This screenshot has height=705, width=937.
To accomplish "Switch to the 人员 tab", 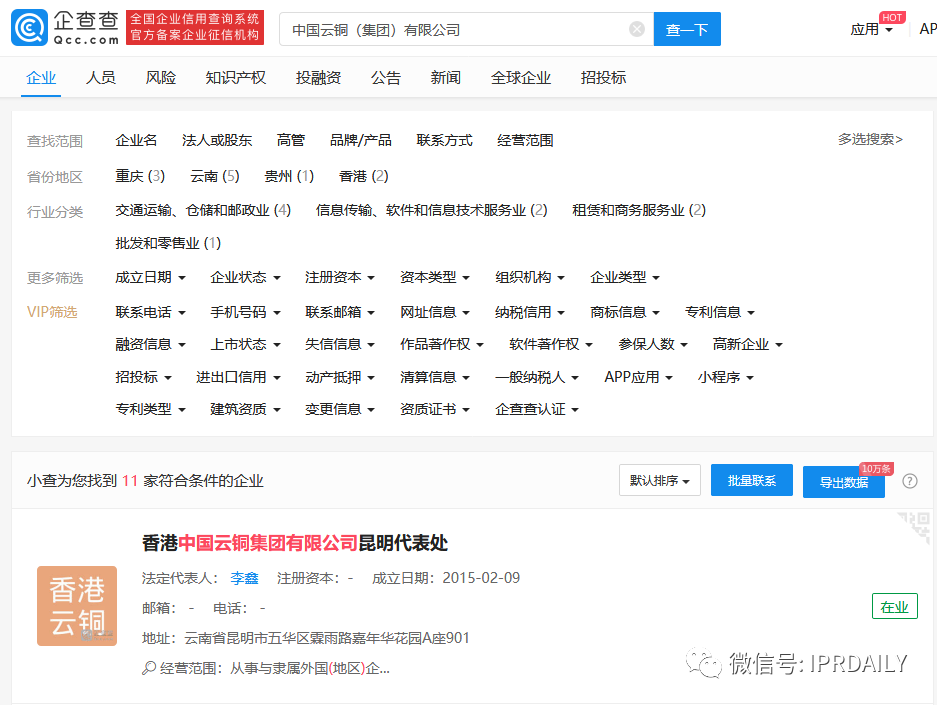I will coord(100,78).
